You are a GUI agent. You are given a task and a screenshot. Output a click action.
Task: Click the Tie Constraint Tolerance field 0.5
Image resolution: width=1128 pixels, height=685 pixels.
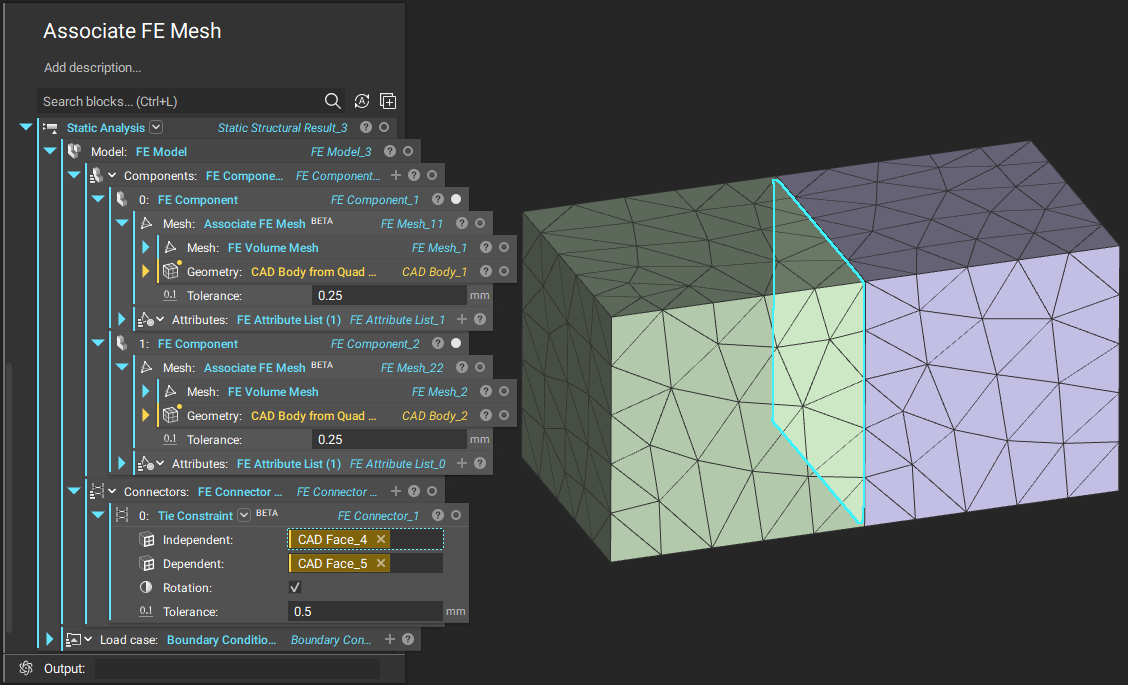(365, 612)
